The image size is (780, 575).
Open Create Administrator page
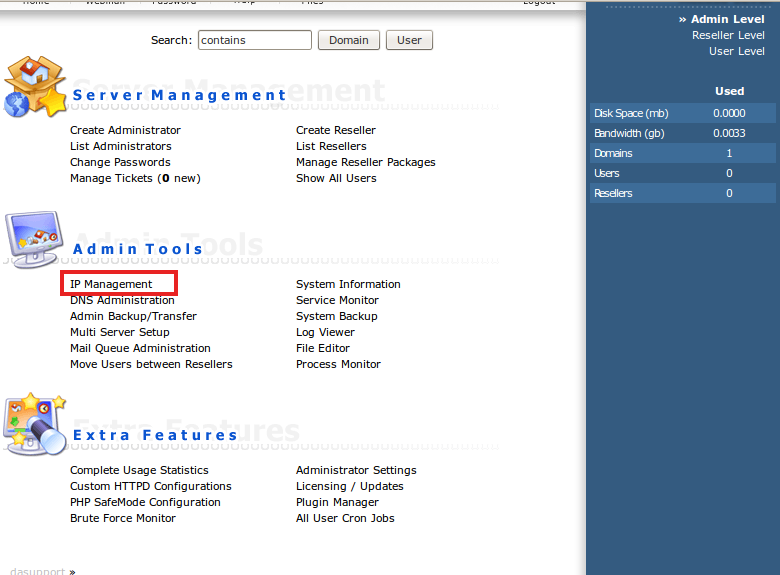click(125, 130)
